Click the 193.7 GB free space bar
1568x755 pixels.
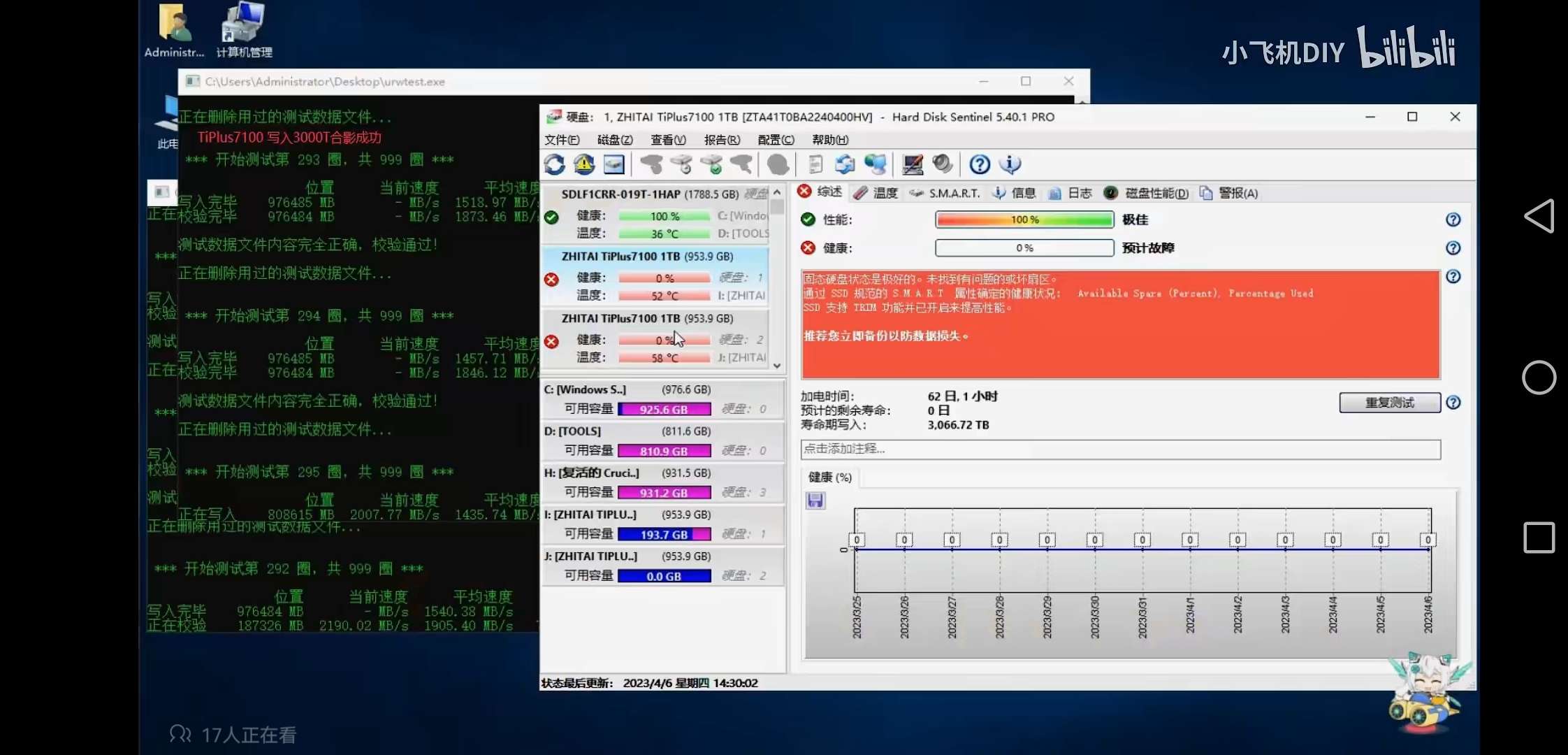point(665,535)
